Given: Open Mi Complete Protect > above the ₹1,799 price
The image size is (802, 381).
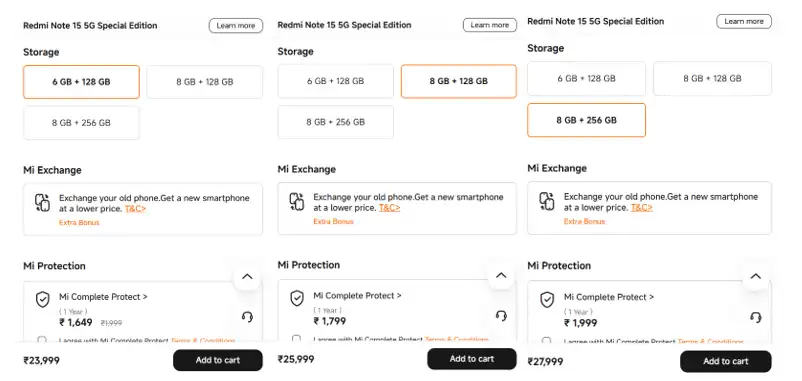Looking at the screenshot, I should (x=358, y=296).
